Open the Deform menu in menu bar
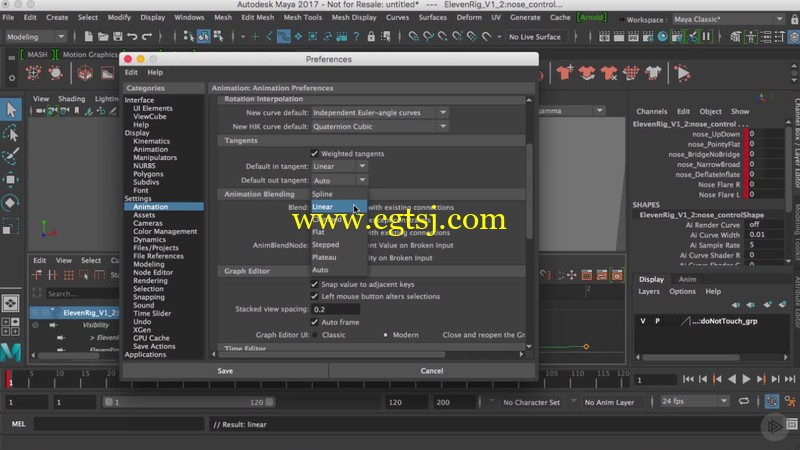The width and height of the screenshot is (800, 450). click(469, 17)
